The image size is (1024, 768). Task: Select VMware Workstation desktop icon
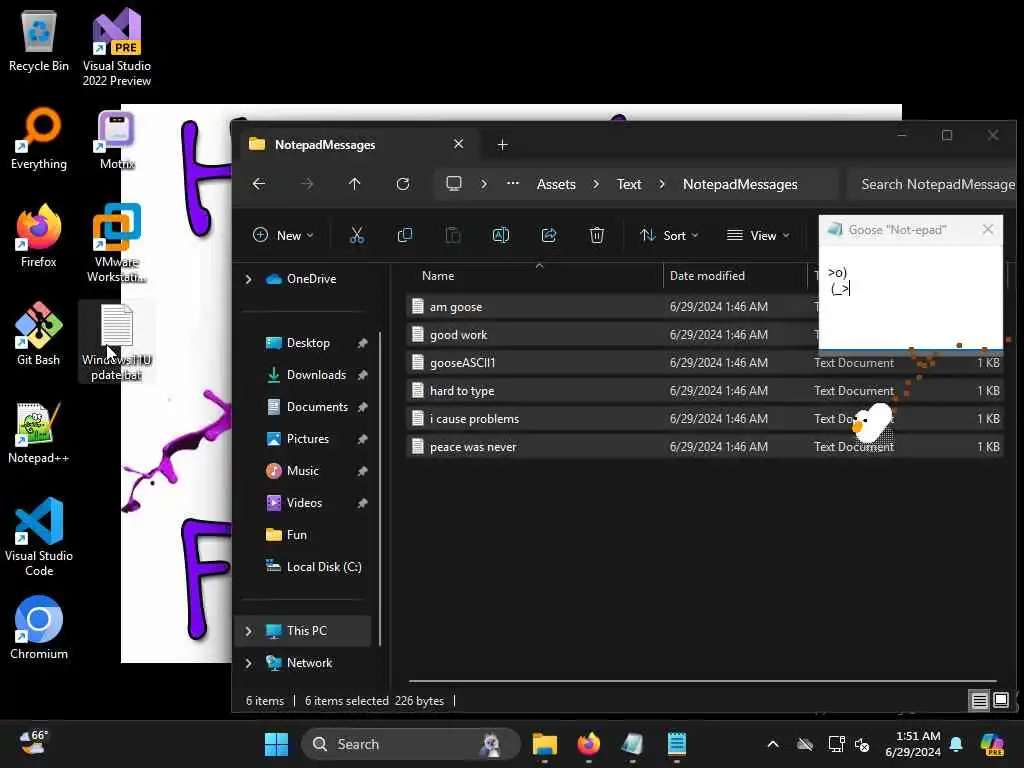pos(117,243)
